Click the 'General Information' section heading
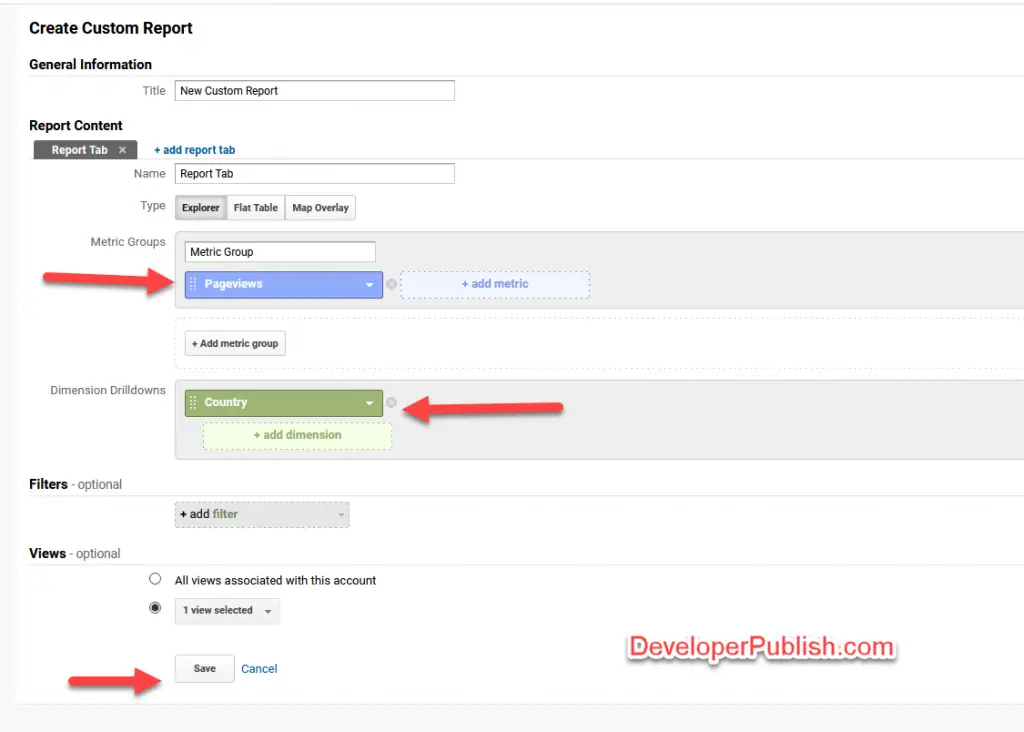This screenshot has width=1024, height=732. (90, 64)
